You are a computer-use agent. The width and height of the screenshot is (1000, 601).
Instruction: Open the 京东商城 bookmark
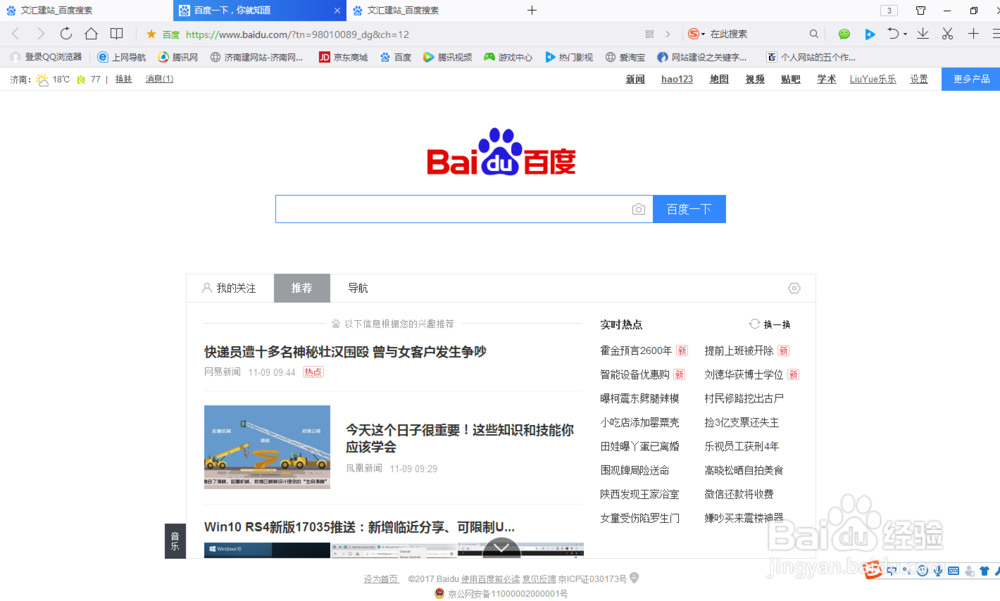343,57
